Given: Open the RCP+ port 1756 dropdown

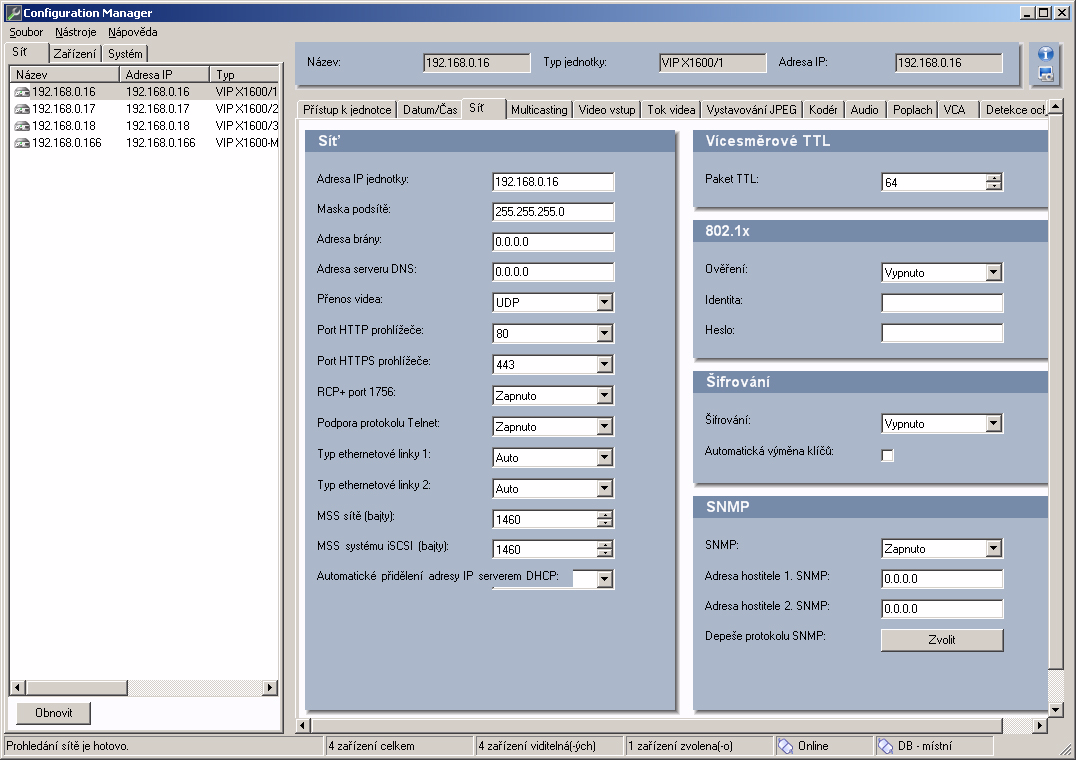Looking at the screenshot, I should [x=604, y=395].
